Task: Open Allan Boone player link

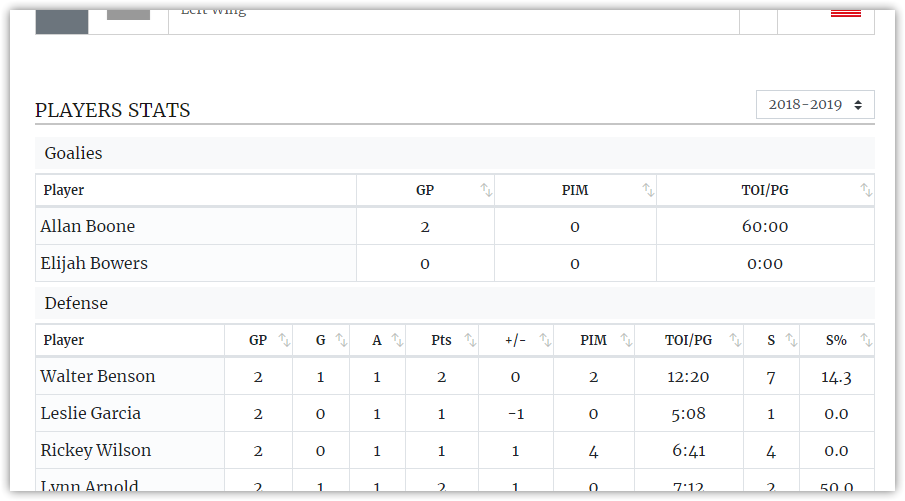Action: tap(88, 226)
